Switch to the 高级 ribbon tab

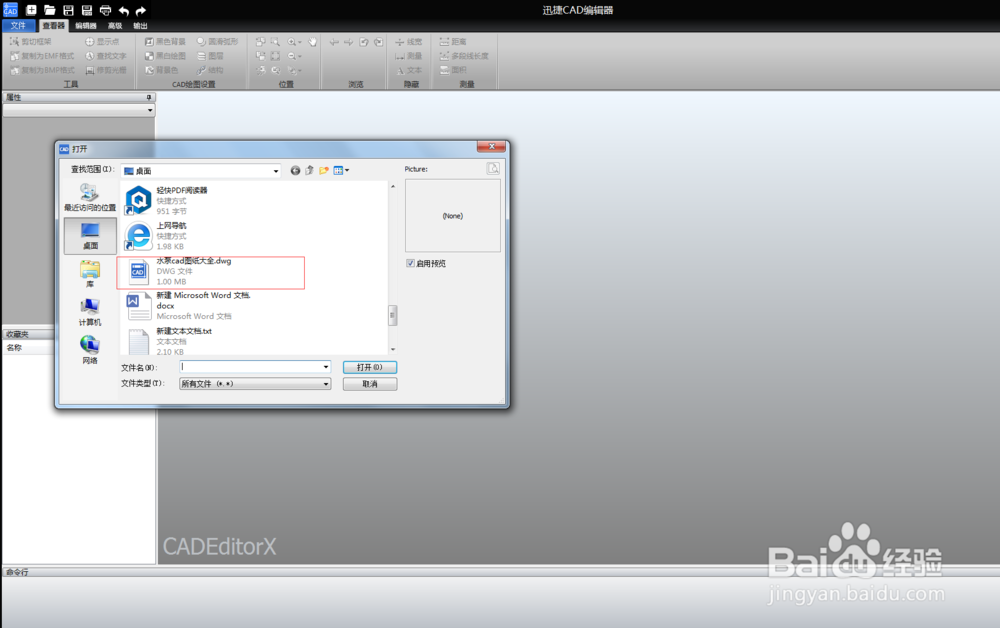[x=115, y=26]
